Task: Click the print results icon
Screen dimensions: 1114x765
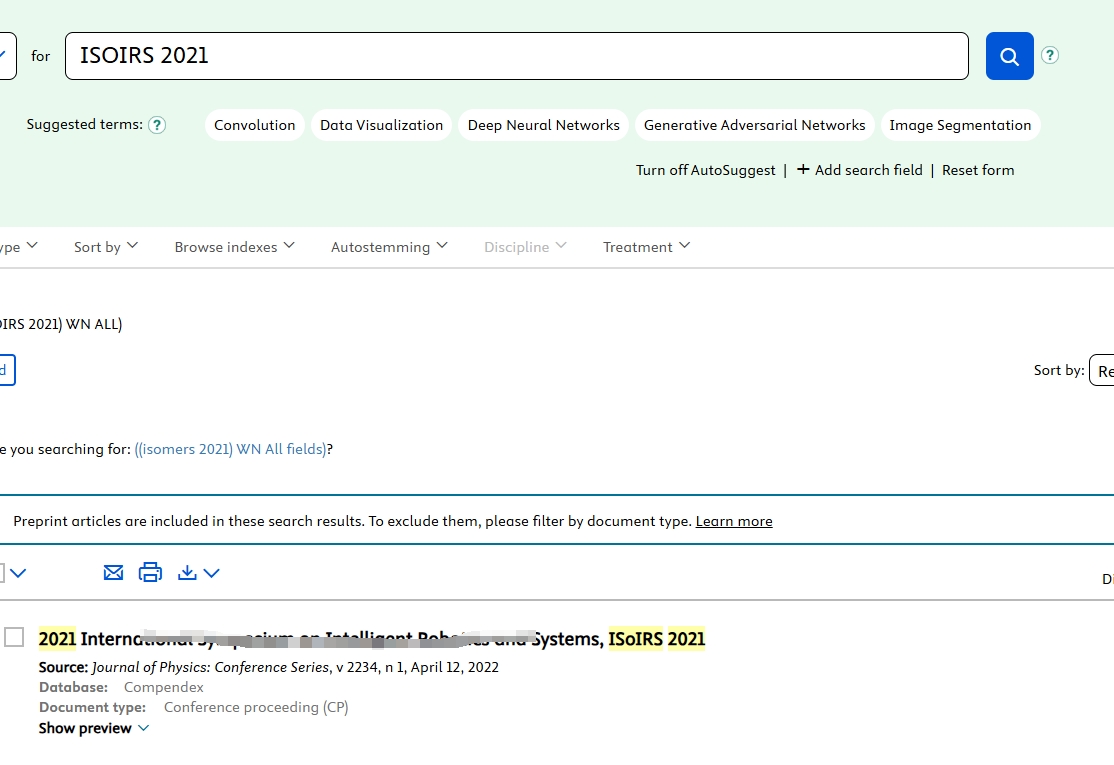Action: (150, 572)
